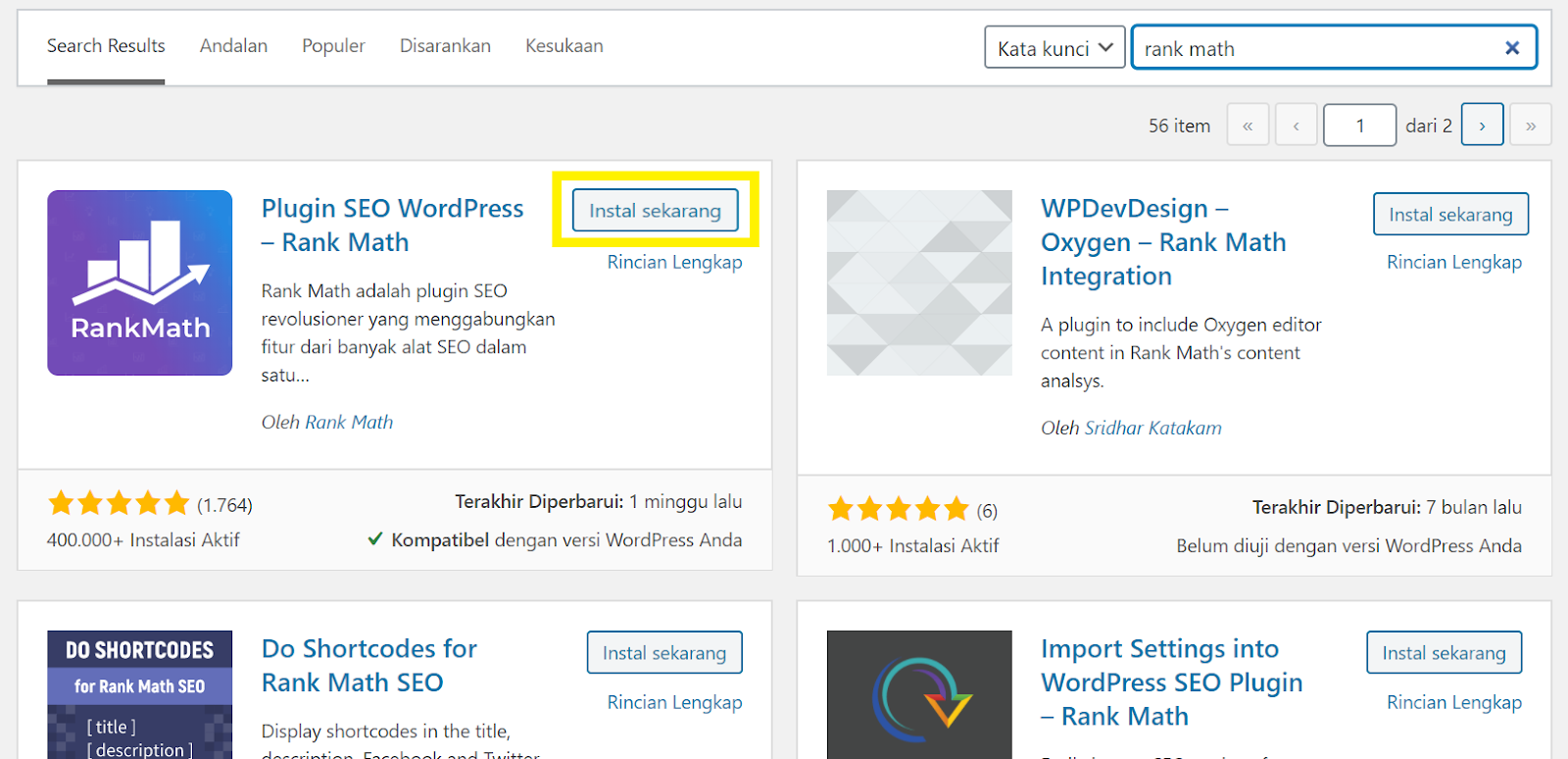
Task: Go to next results page
Action: [1482, 126]
